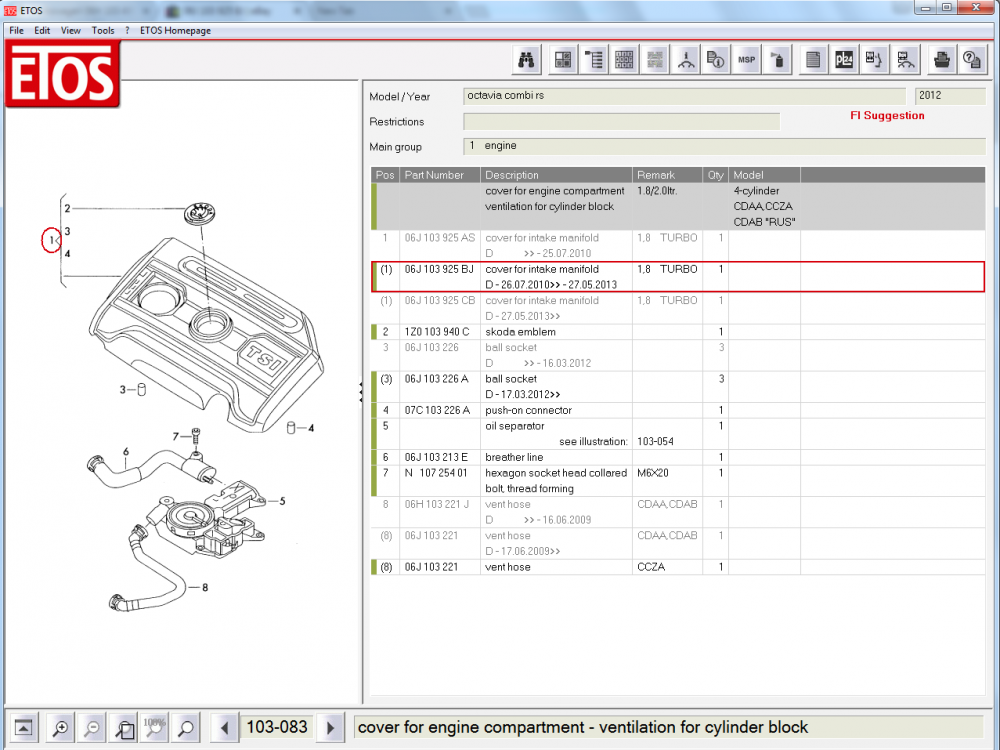Go to next illustration arrow
The height and width of the screenshot is (750, 1000).
[330, 727]
